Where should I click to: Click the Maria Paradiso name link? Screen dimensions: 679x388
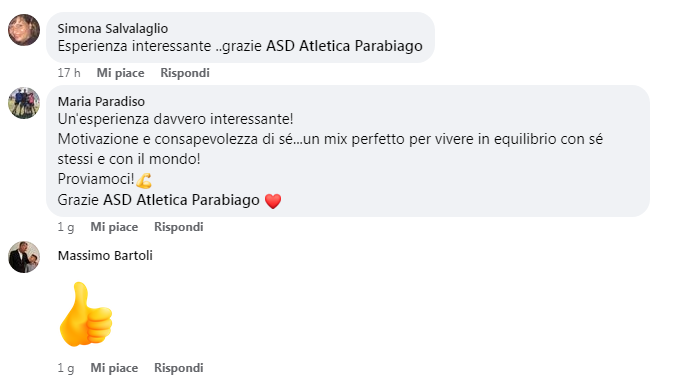click(101, 101)
